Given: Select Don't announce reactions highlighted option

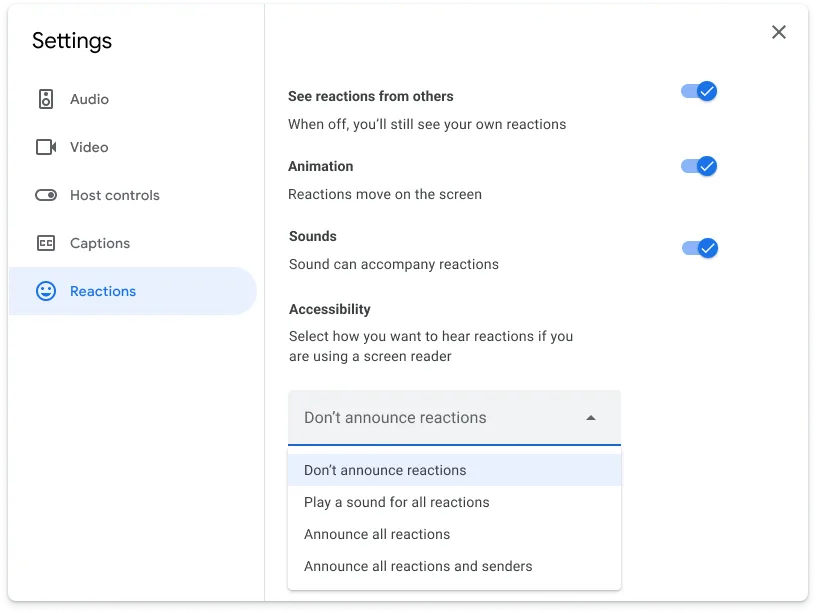Looking at the screenshot, I should (385, 470).
